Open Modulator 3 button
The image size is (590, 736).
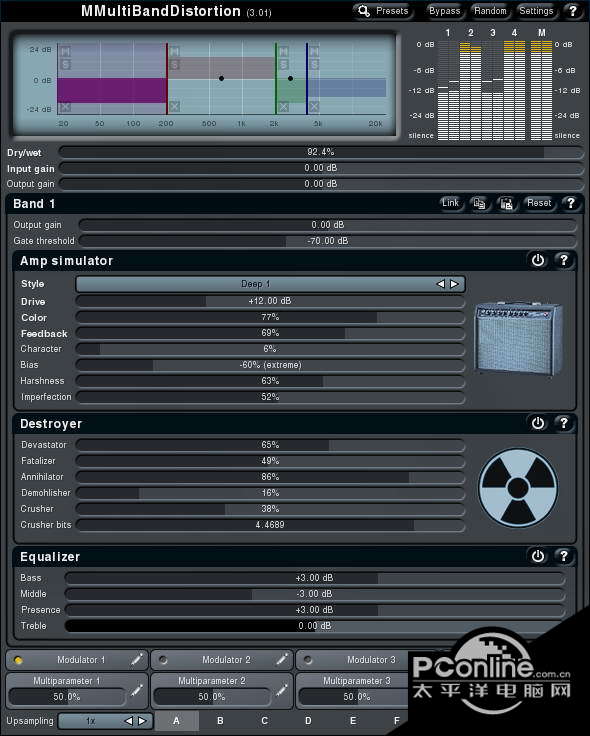(x=353, y=659)
